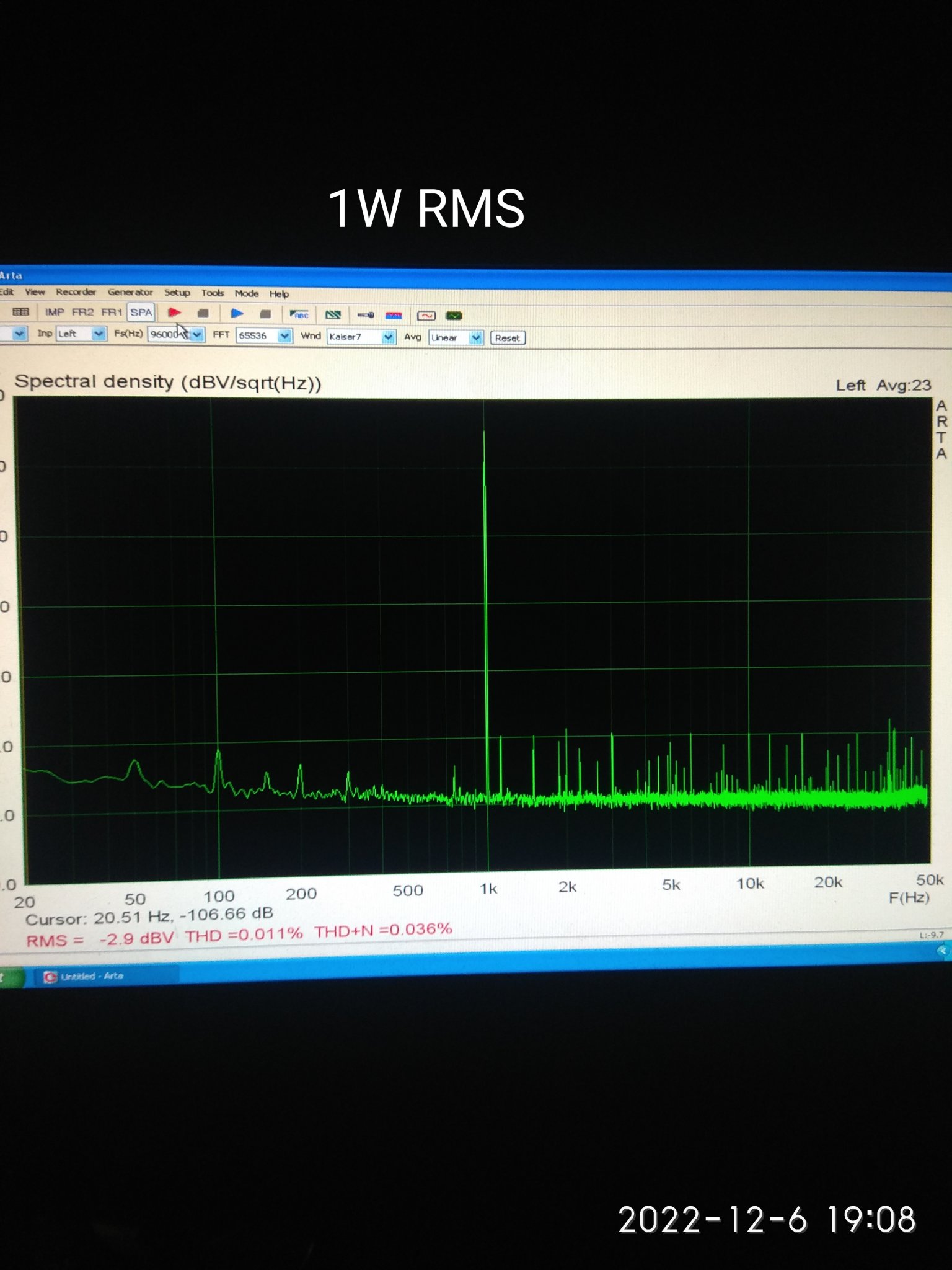
Task: Click the system tray arrow icon
Action: 943,951
